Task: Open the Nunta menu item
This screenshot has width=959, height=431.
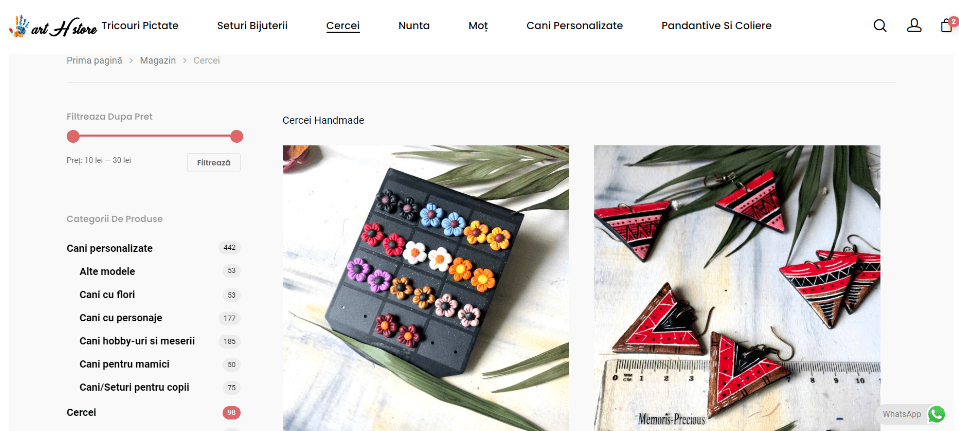Action: coord(414,26)
